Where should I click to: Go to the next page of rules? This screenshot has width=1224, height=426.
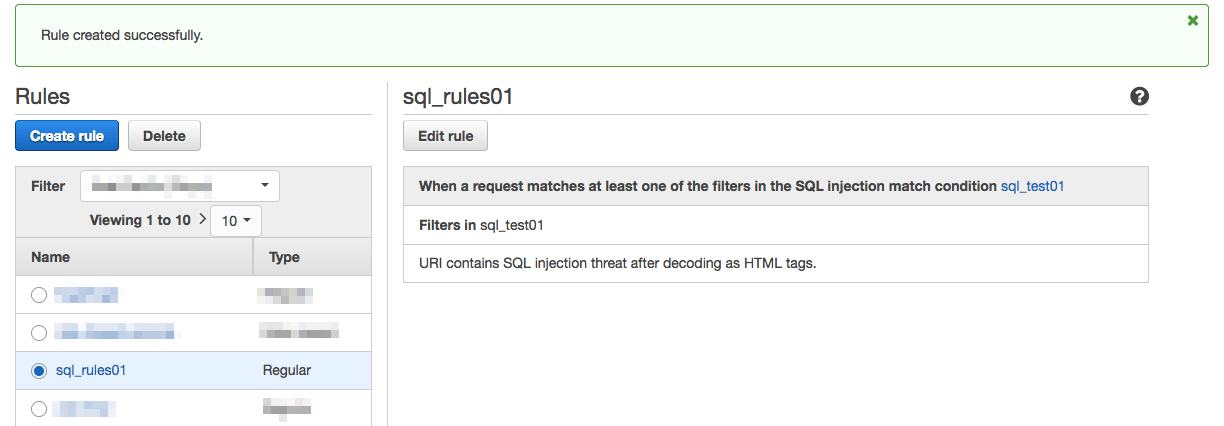(202, 219)
